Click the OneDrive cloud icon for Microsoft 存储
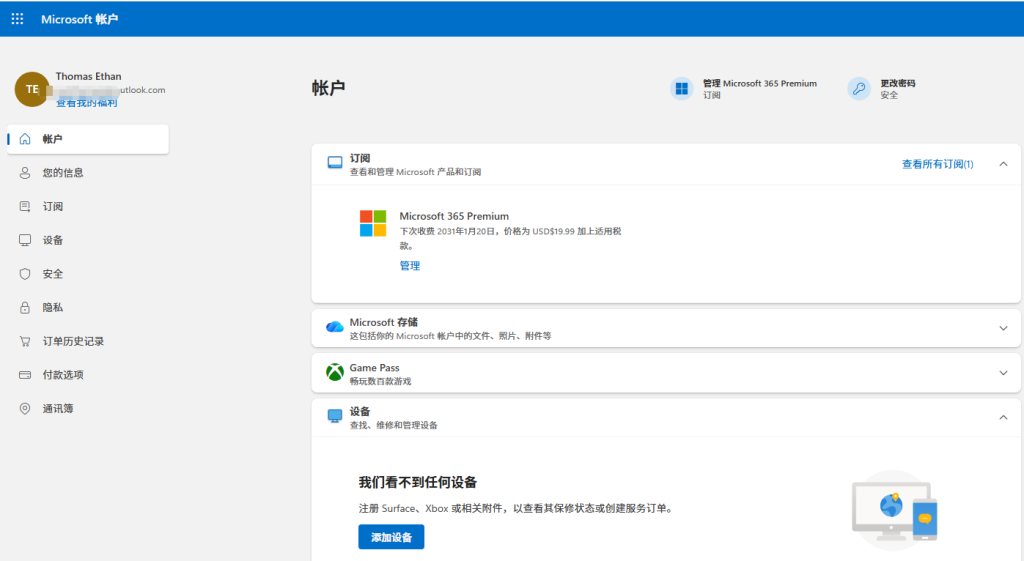Image resolution: width=1024 pixels, height=561 pixels. coord(335,328)
